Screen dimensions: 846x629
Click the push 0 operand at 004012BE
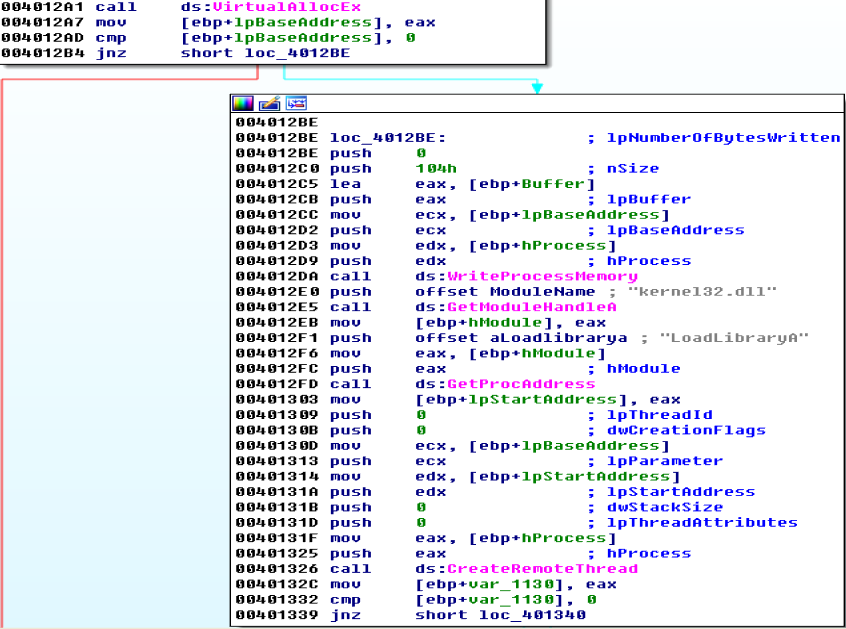click(x=421, y=153)
